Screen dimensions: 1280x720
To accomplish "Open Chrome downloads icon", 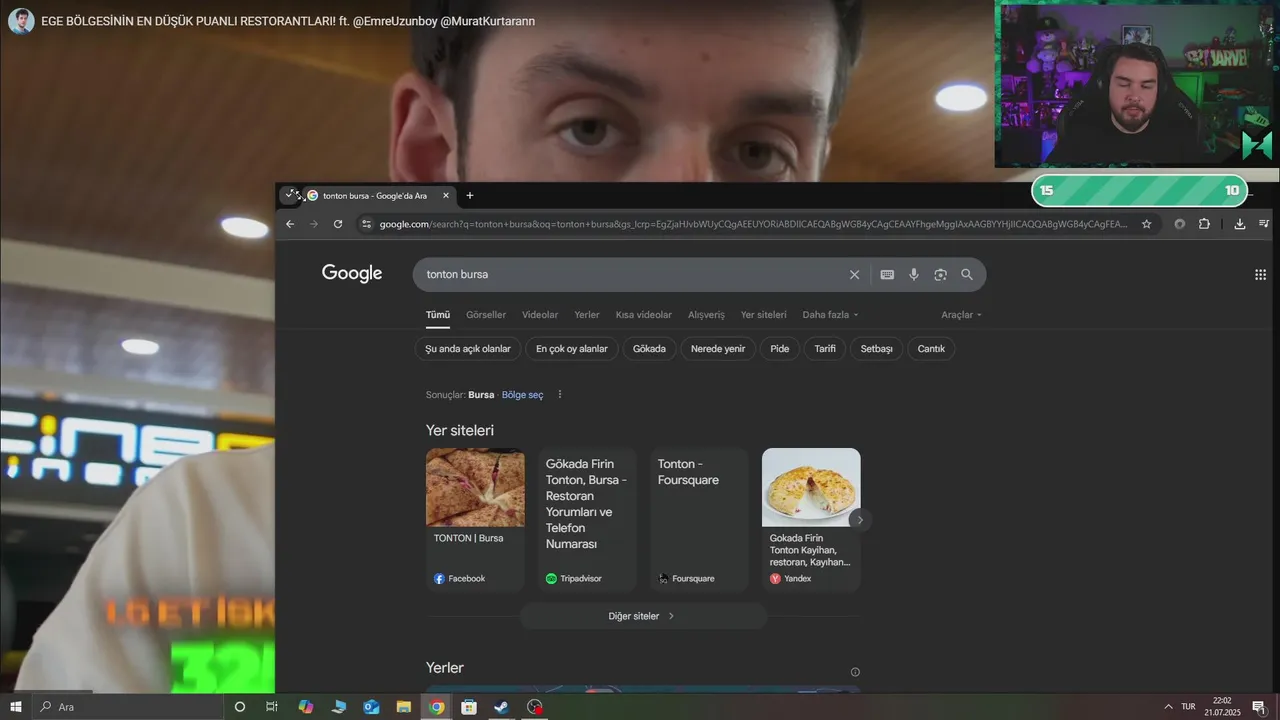I will point(1240,224).
